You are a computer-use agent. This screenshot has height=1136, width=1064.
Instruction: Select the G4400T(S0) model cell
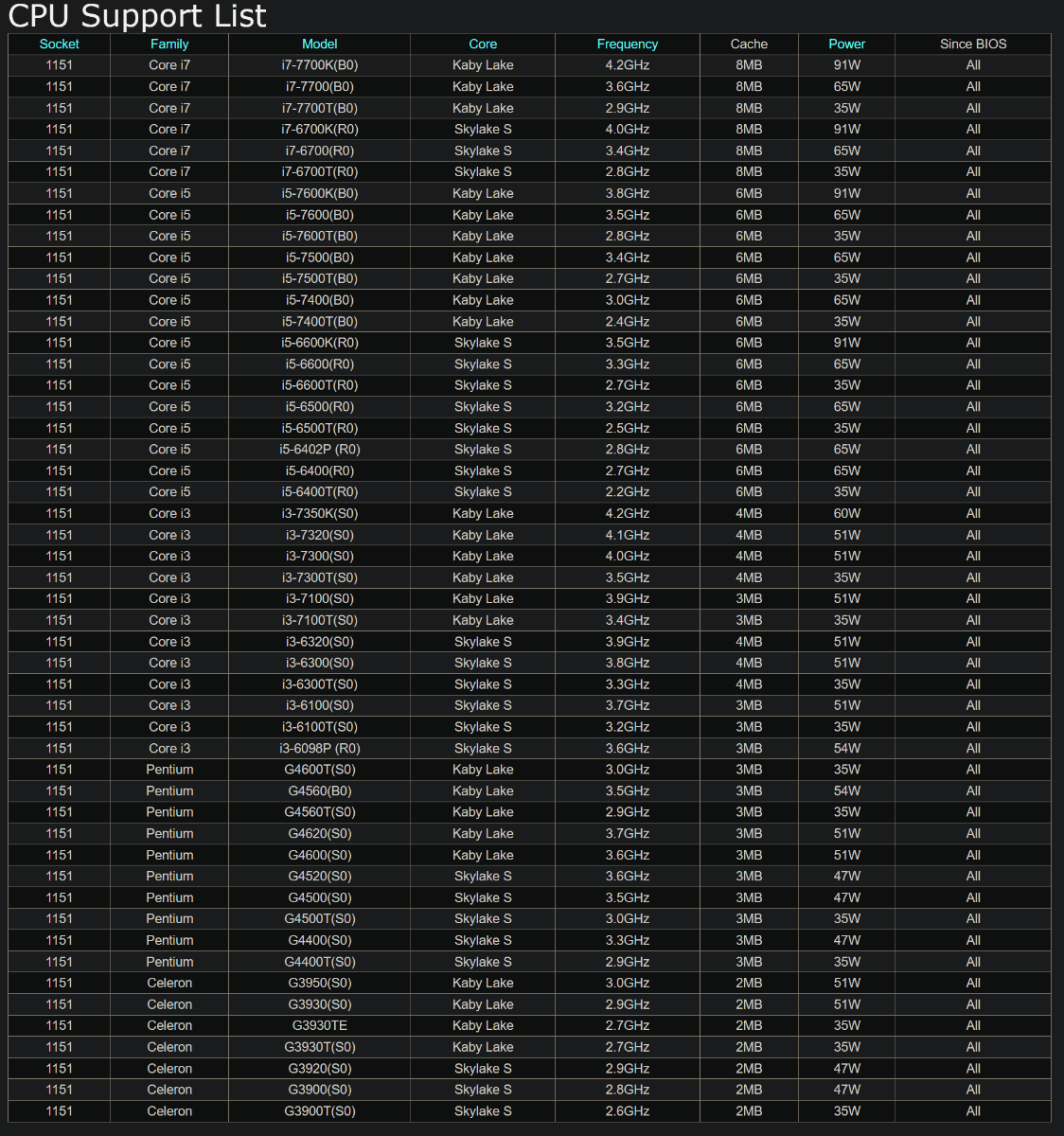point(320,962)
